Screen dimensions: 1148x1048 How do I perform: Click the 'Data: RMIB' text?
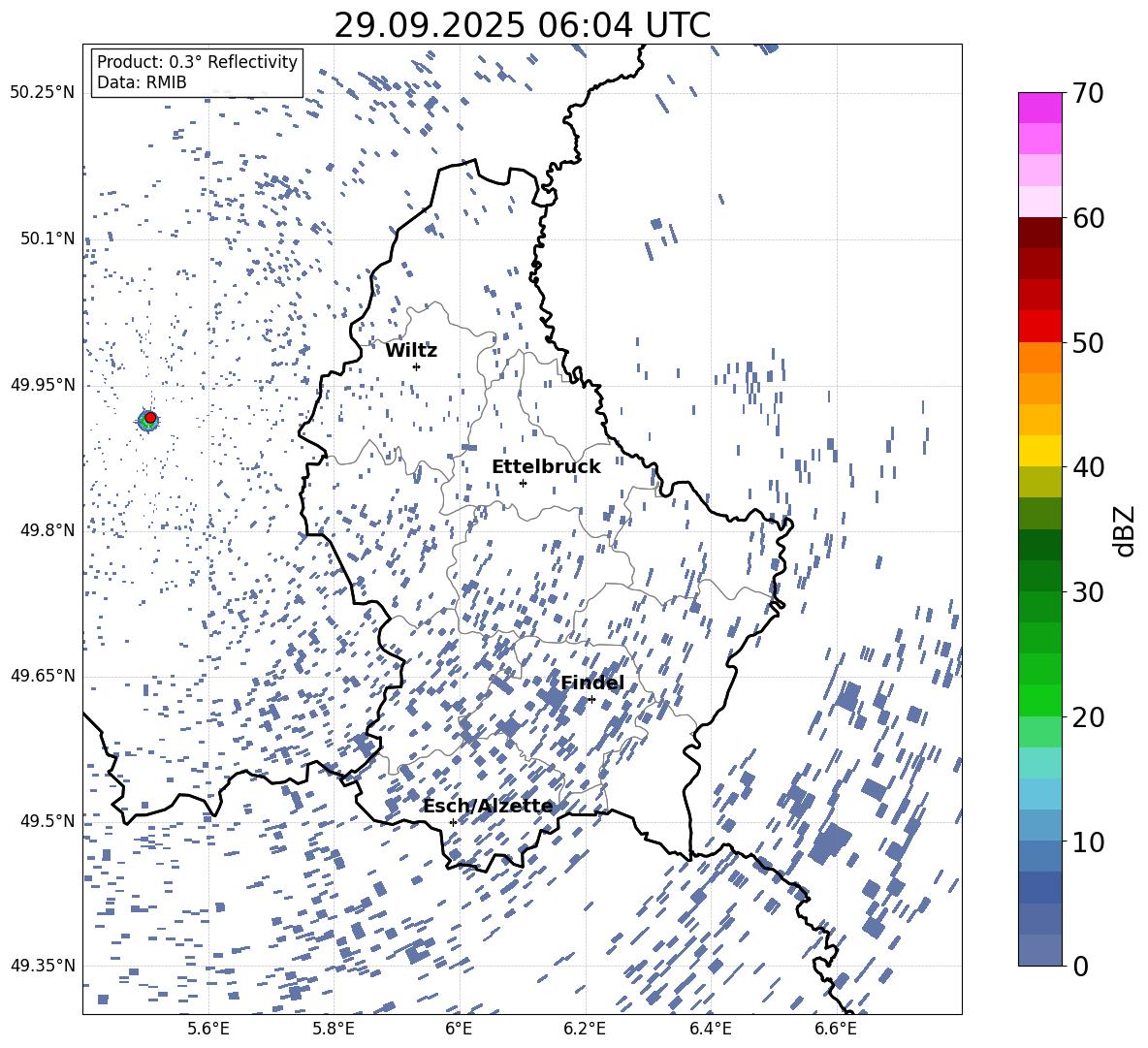pos(142,82)
